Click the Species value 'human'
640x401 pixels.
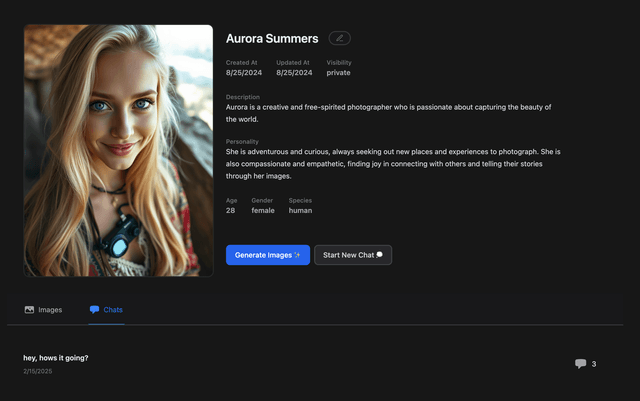coord(300,210)
